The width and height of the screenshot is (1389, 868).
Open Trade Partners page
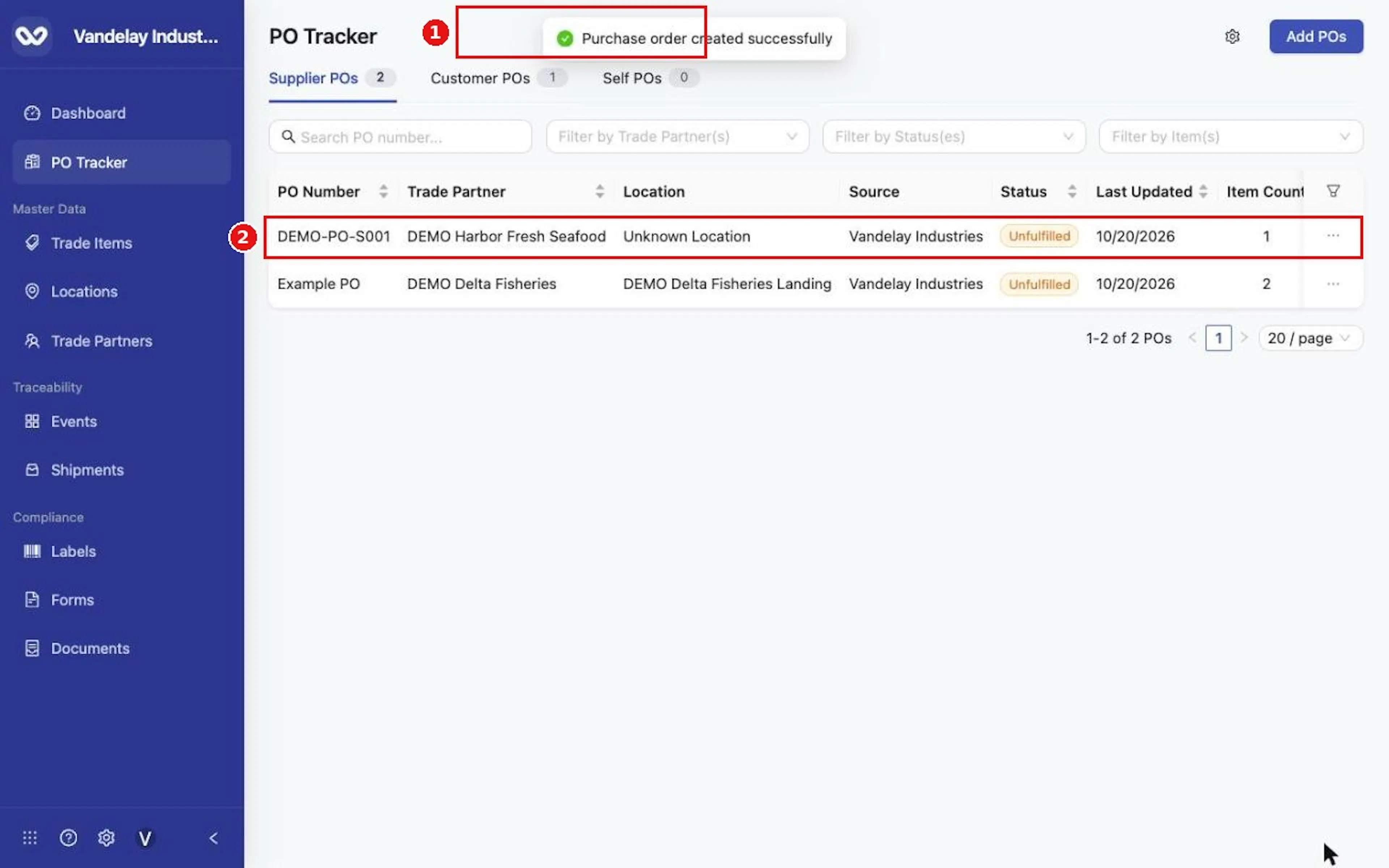(121, 341)
